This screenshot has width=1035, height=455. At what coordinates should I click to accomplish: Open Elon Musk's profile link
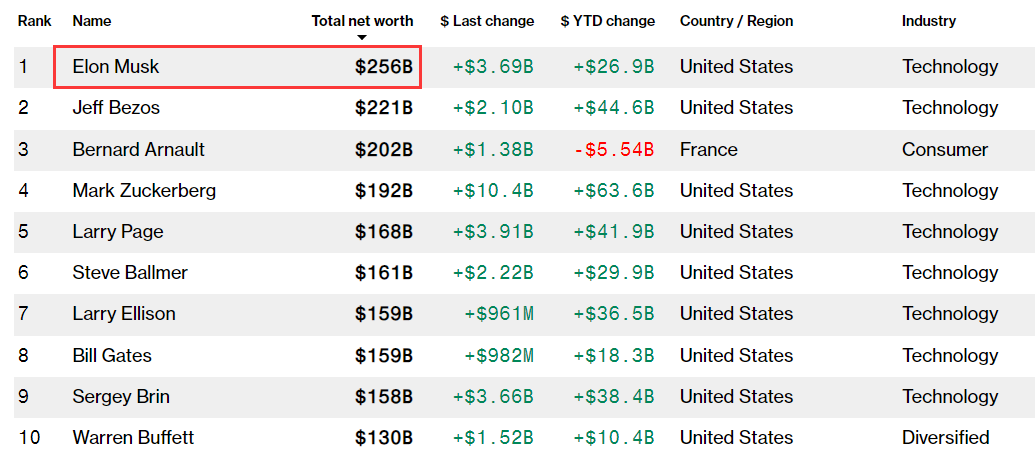[116, 67]
